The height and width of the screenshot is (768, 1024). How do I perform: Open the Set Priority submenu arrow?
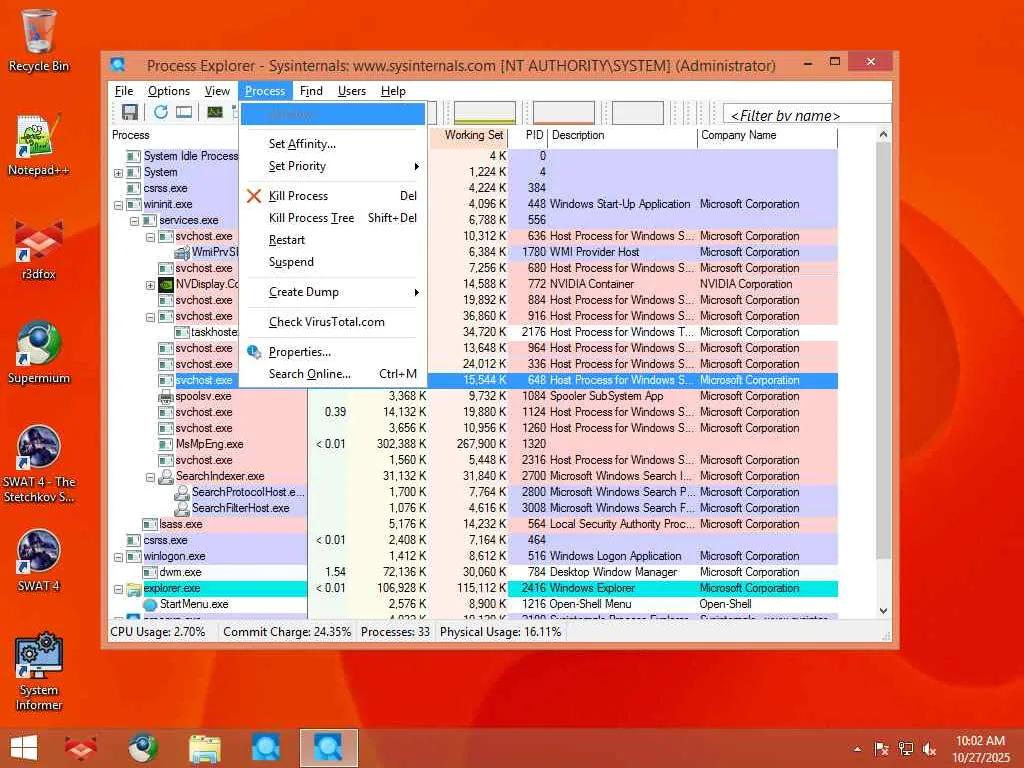(416, 167)
